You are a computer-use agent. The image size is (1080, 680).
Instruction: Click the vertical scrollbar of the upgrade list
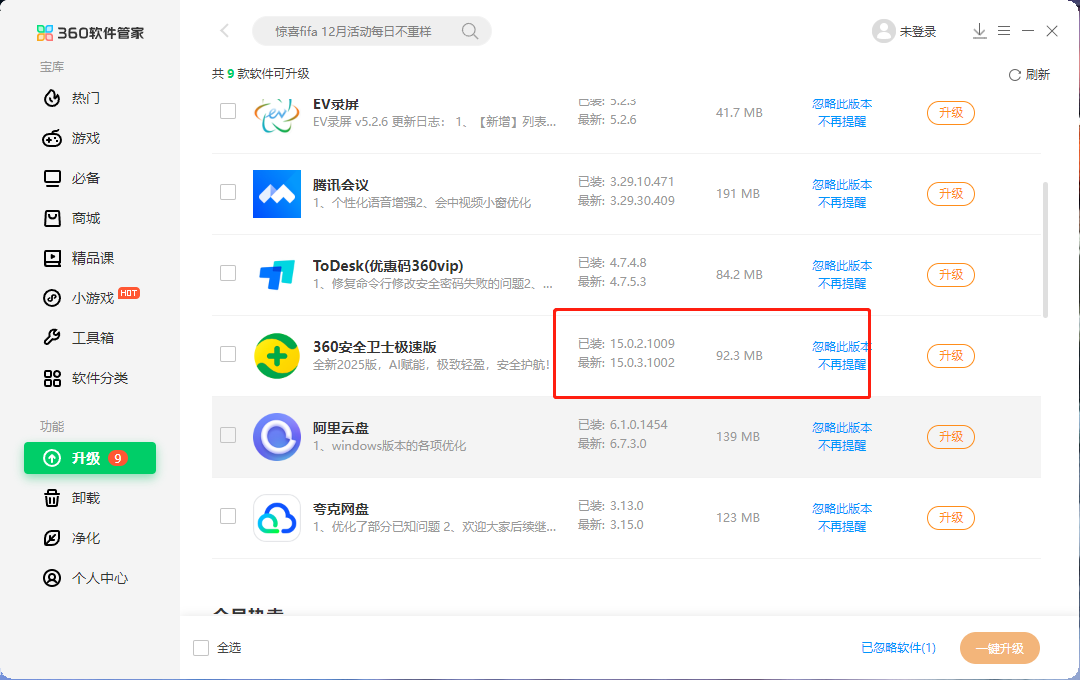pyautogui.click(x=1046, y=250)
